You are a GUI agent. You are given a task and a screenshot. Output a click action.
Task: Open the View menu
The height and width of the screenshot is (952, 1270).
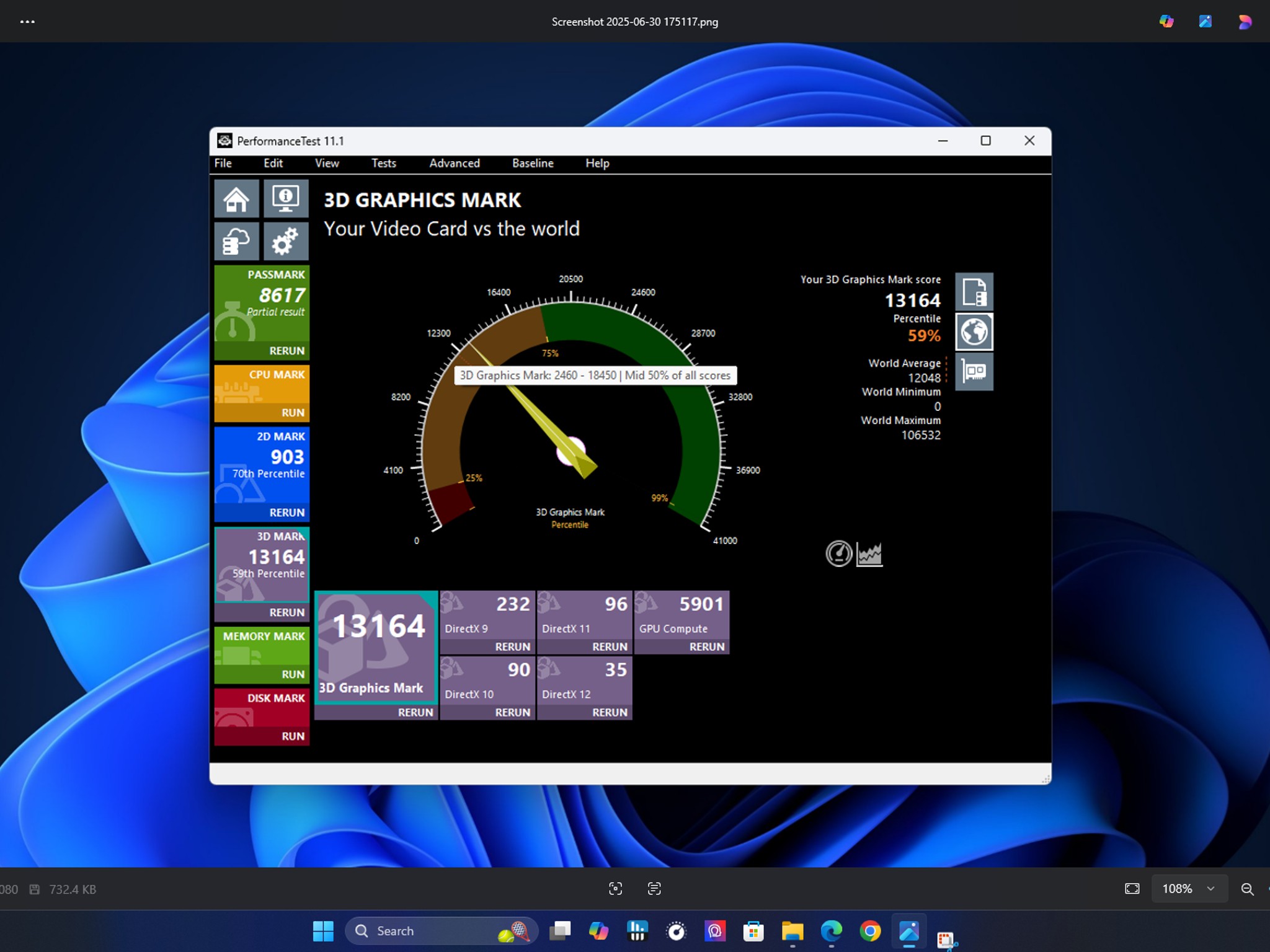pos(327,163)
